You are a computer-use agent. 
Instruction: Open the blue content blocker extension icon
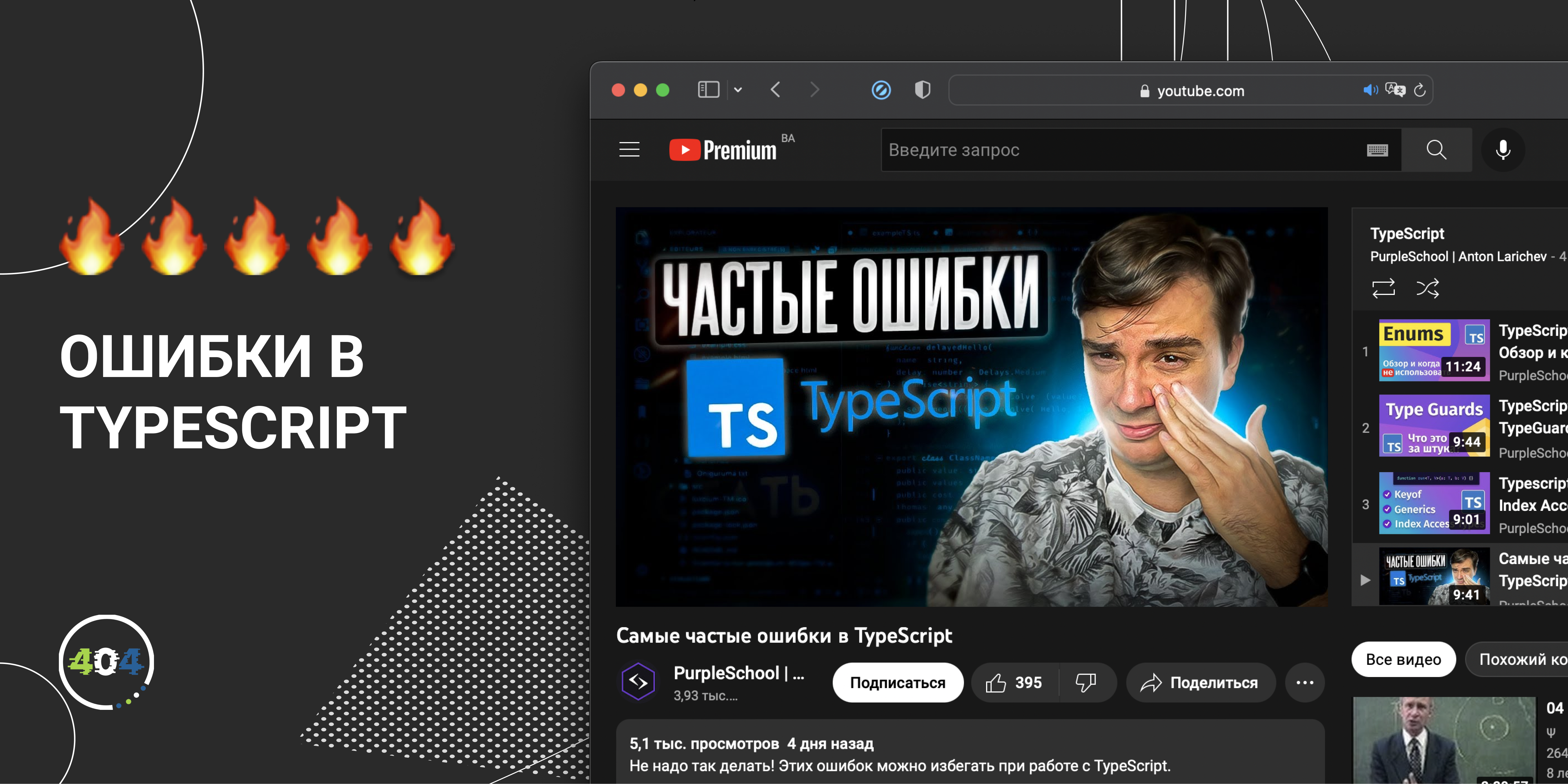[x=881, y=90]
